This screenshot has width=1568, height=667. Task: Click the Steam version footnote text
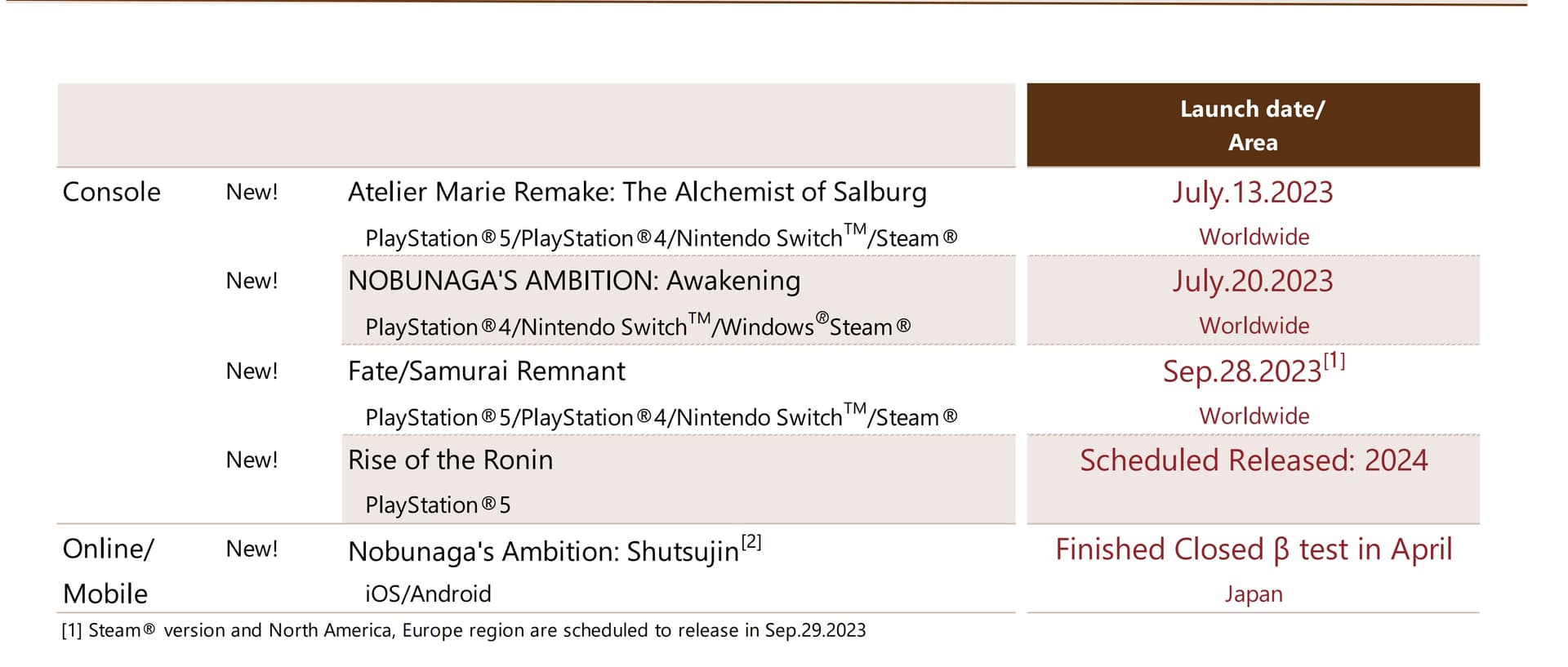[464, 630]
